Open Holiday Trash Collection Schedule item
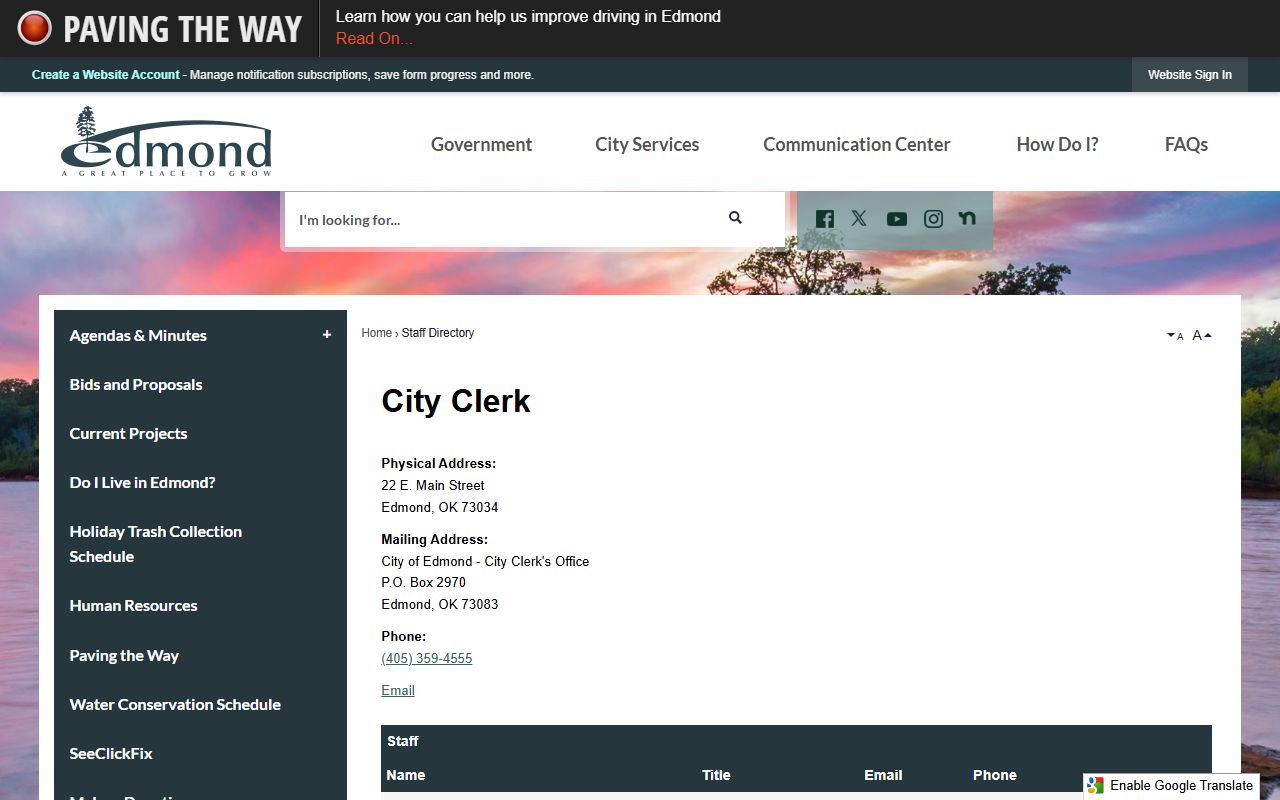The width and height of the screenshot is (1280, 800). (x=156, y=544)
